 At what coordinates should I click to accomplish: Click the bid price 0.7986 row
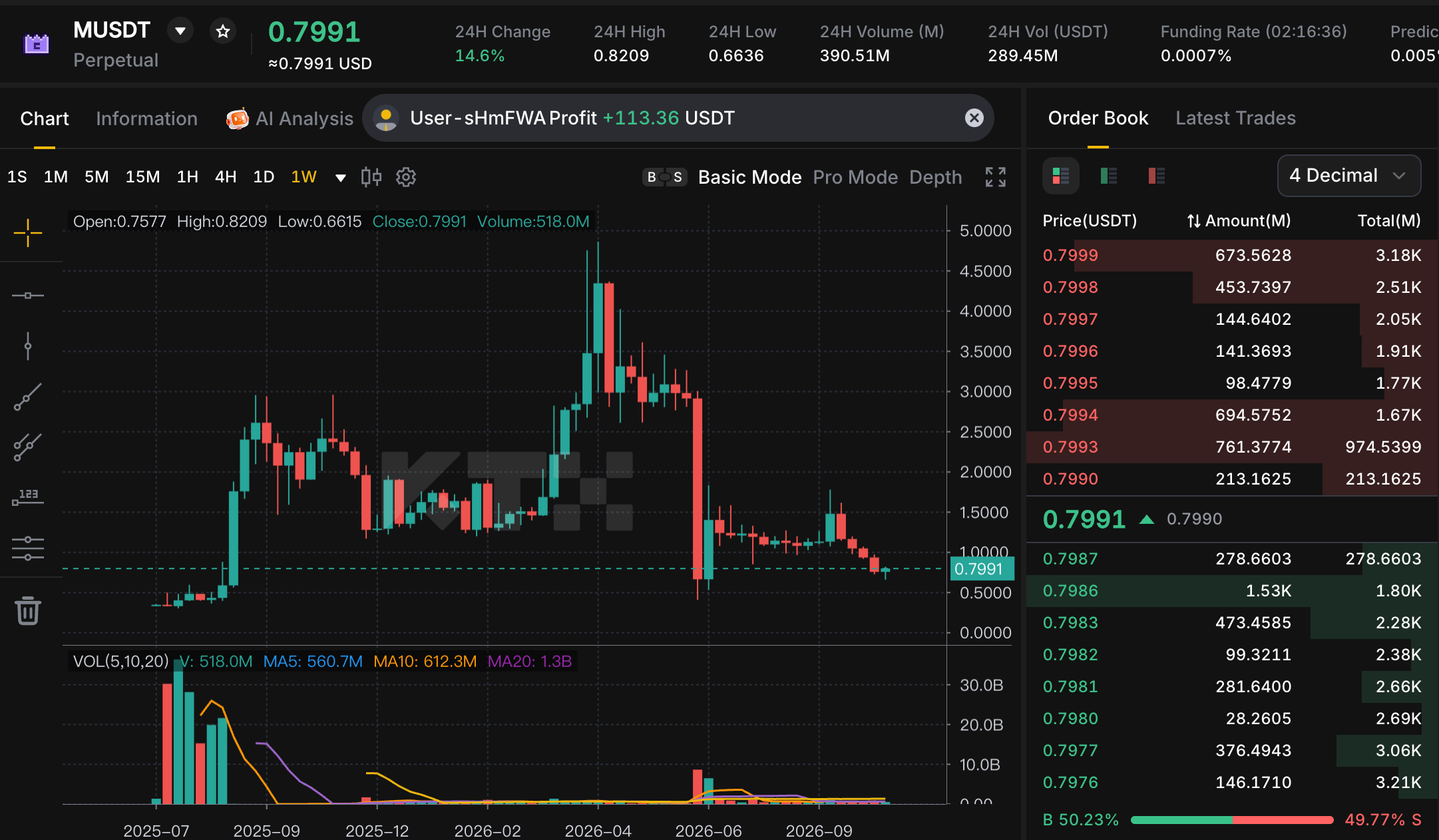coord(1232,590)
